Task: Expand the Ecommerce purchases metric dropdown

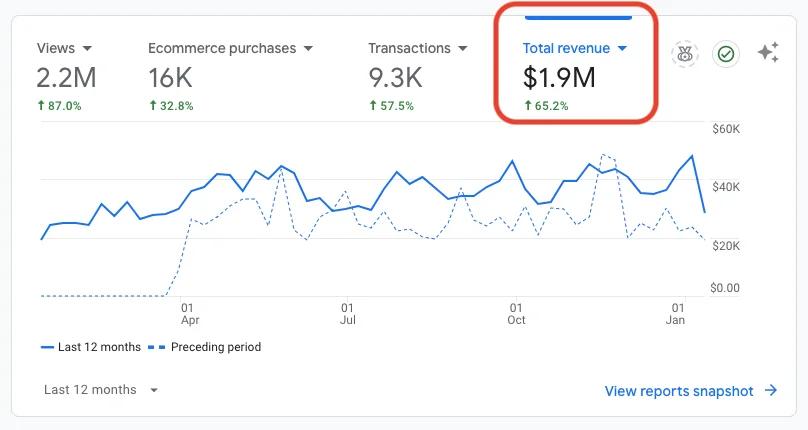Action: (308, 48)
